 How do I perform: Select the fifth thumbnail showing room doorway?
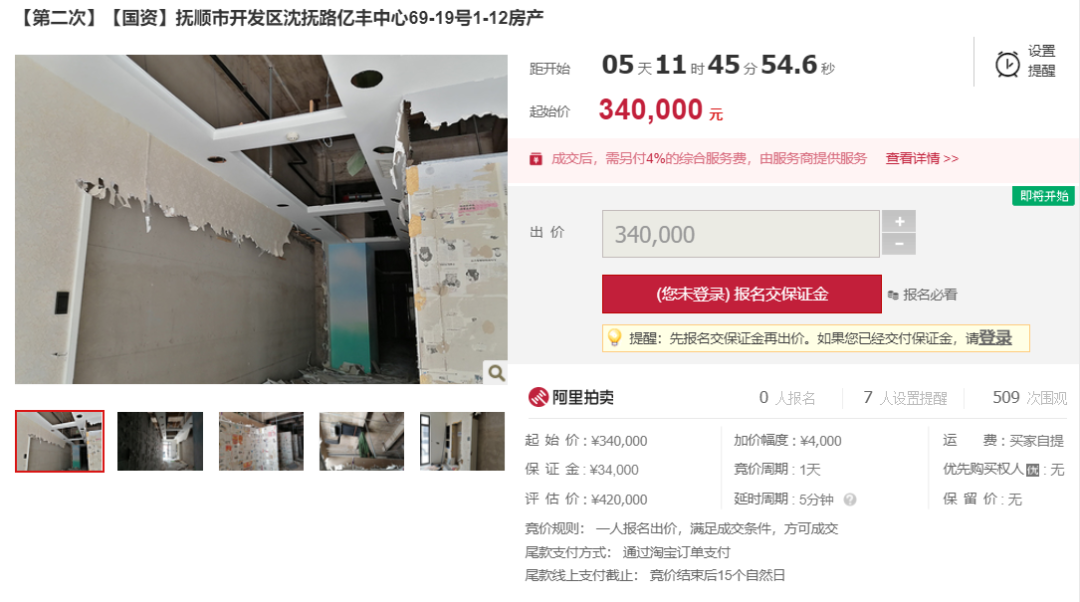(462, 442)
